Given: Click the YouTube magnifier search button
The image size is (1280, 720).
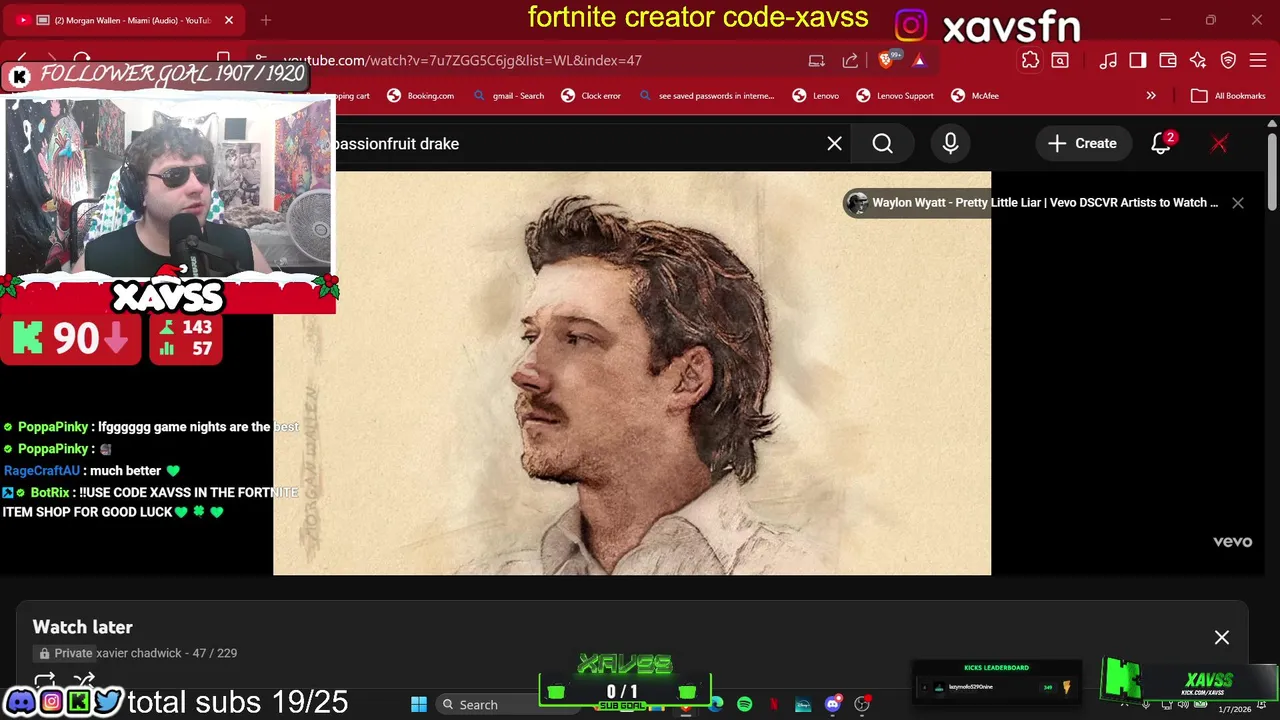Looking at the screenshot, I should (882, 144).
